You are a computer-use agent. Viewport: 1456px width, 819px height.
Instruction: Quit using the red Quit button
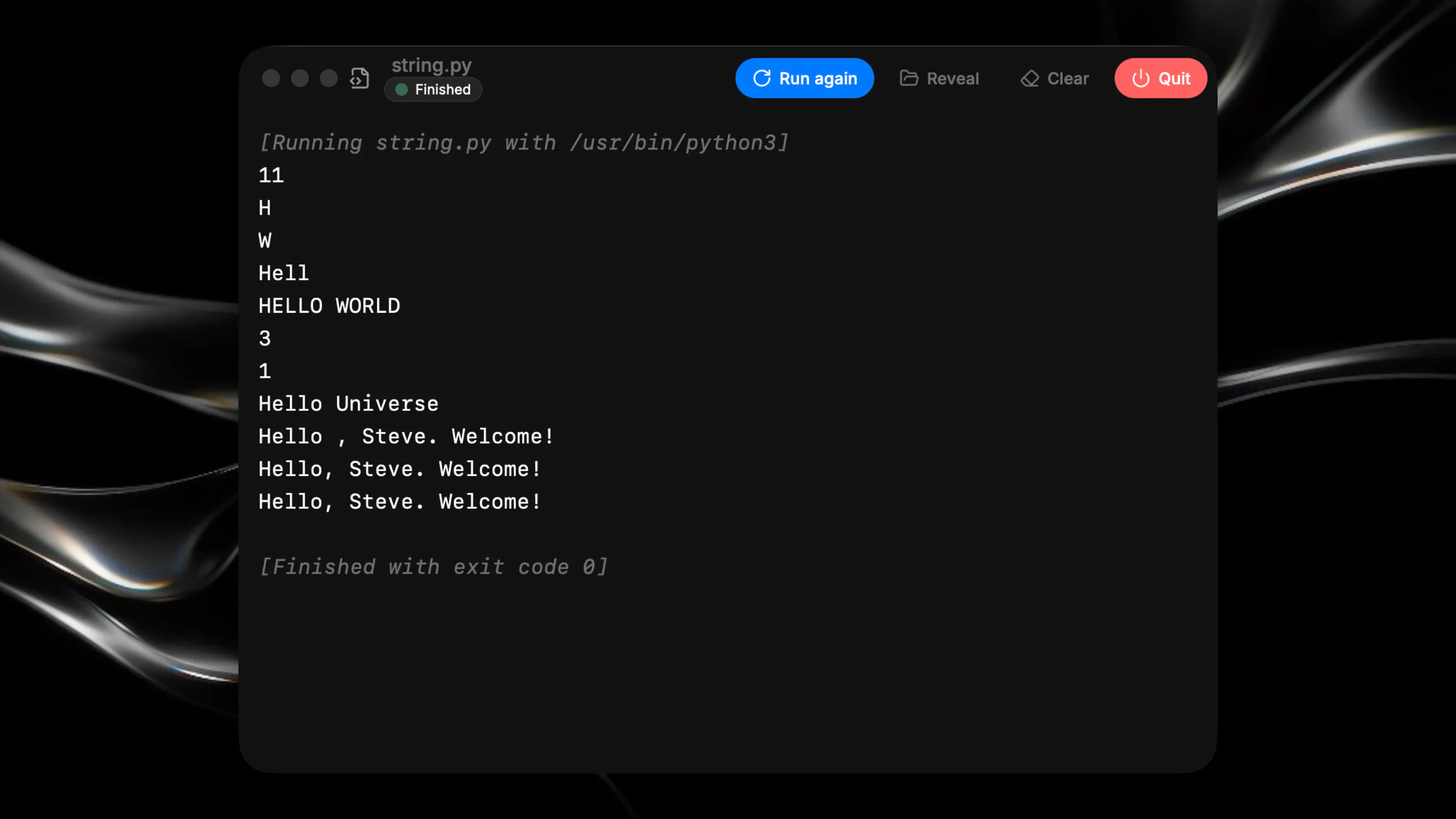click(1160, 78)
